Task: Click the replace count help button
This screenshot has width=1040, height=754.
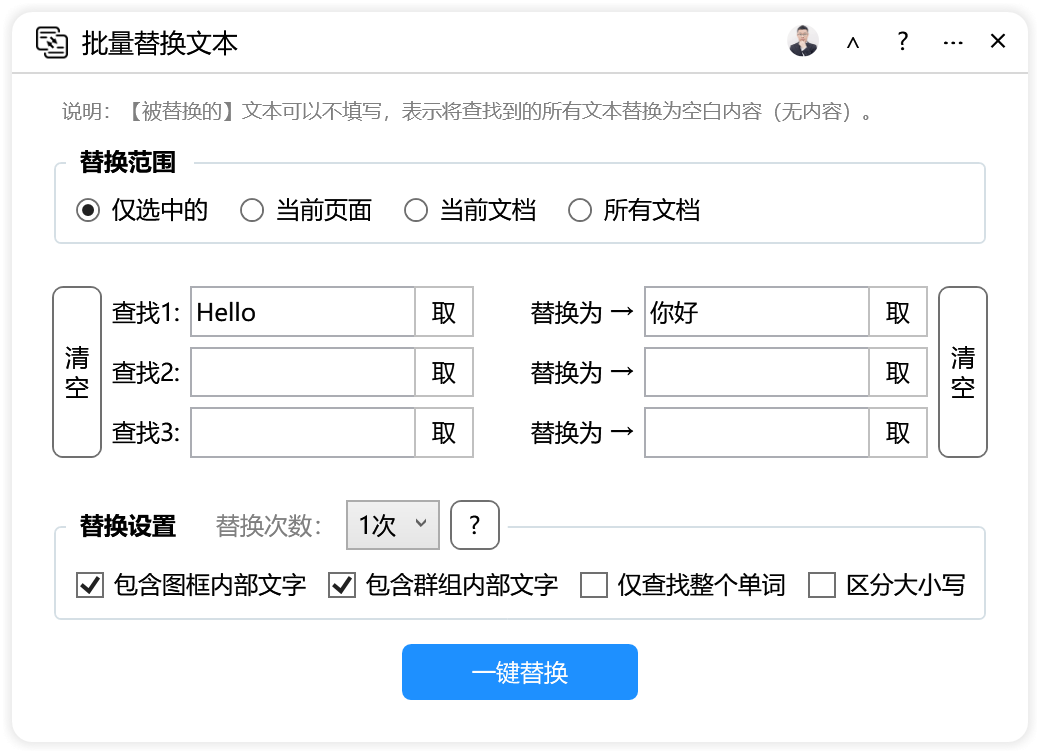Action: click(475, 525)
